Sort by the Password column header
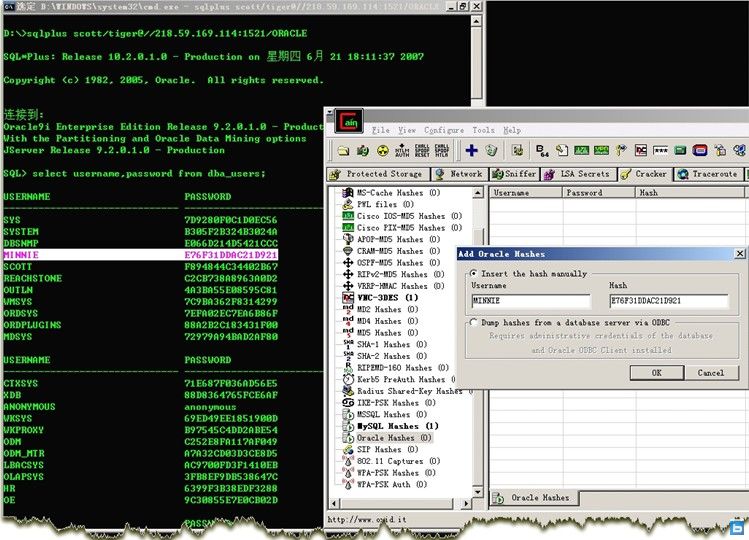The width and height of the screenshot is (749, 540). 599,193
